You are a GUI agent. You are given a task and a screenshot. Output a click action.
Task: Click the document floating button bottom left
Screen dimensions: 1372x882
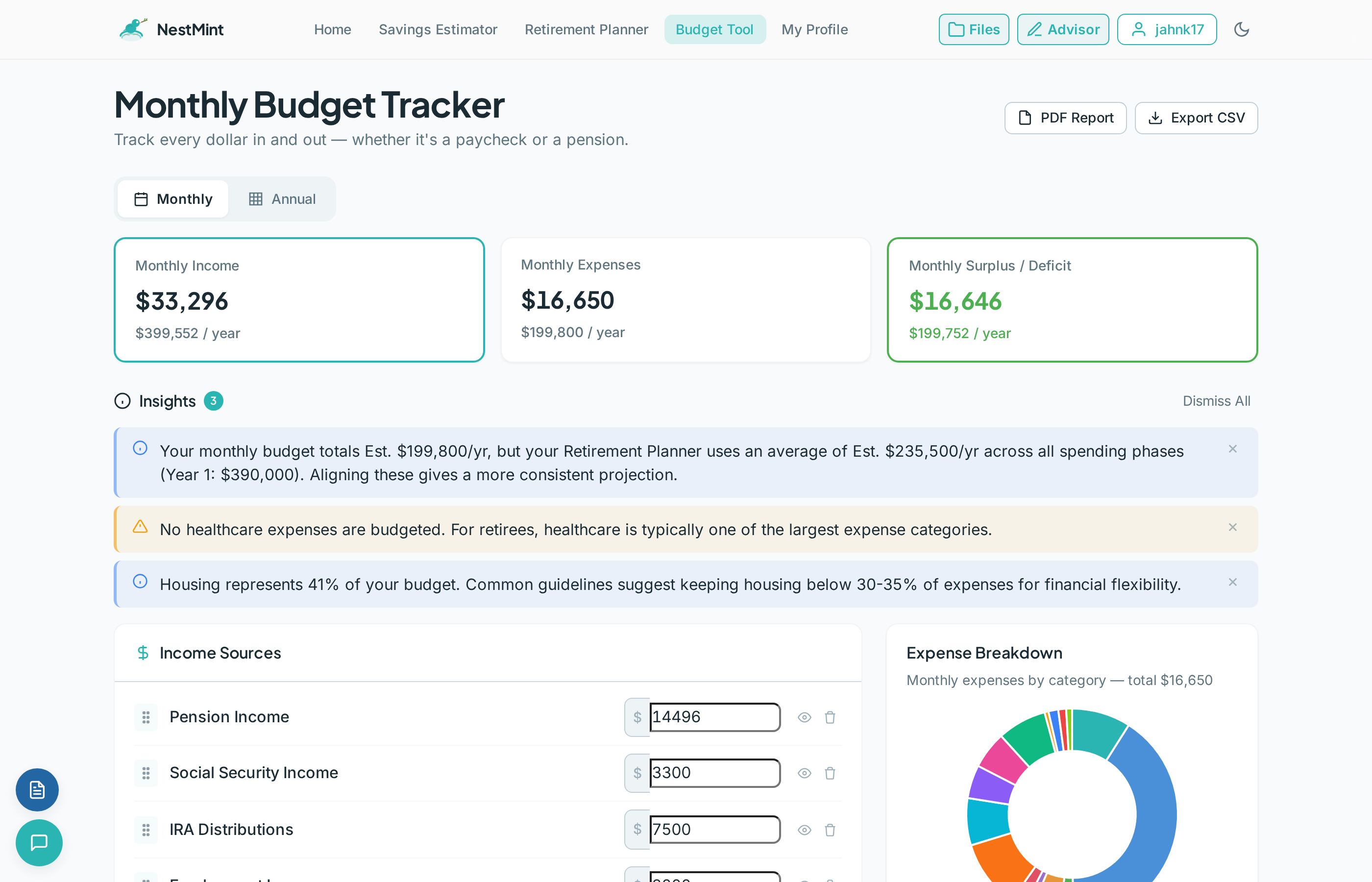tap(37, 790)
